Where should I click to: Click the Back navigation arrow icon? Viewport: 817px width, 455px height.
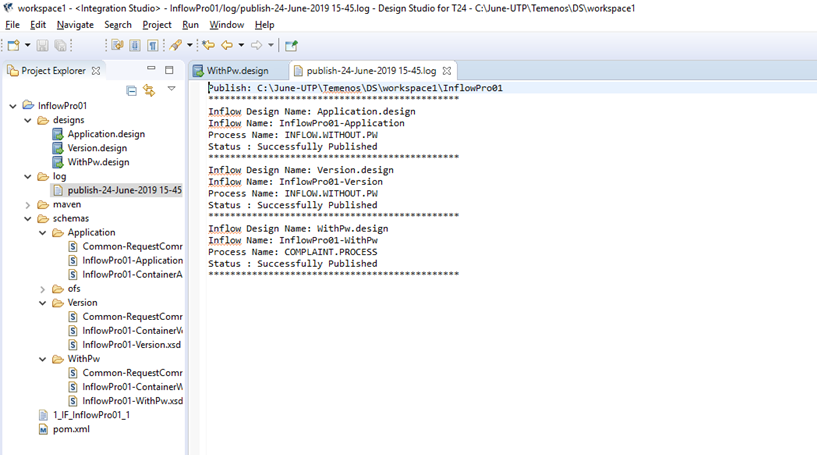[x=227, y=45]
